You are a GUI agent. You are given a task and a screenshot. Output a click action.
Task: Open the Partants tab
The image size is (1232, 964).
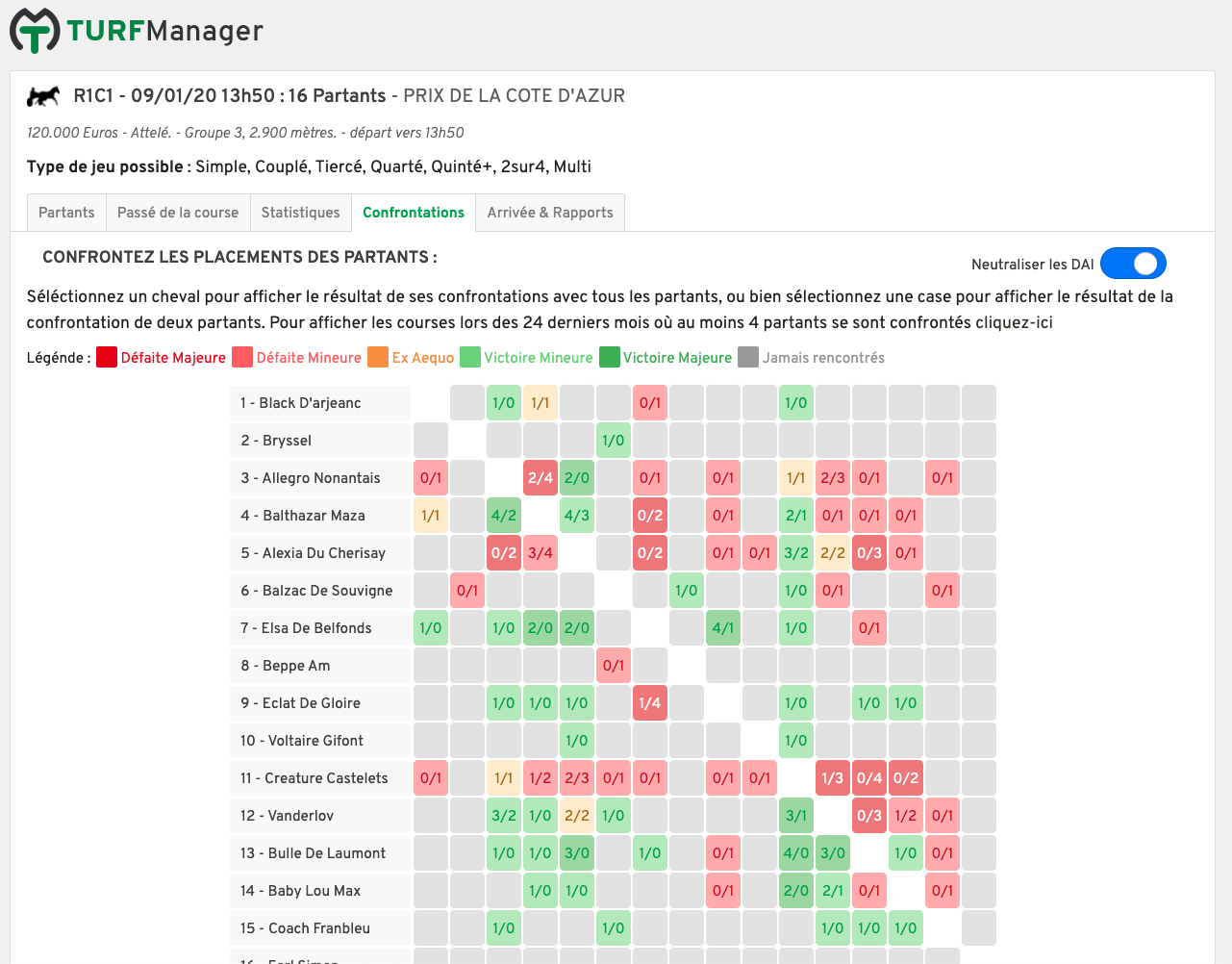[66, 213]
